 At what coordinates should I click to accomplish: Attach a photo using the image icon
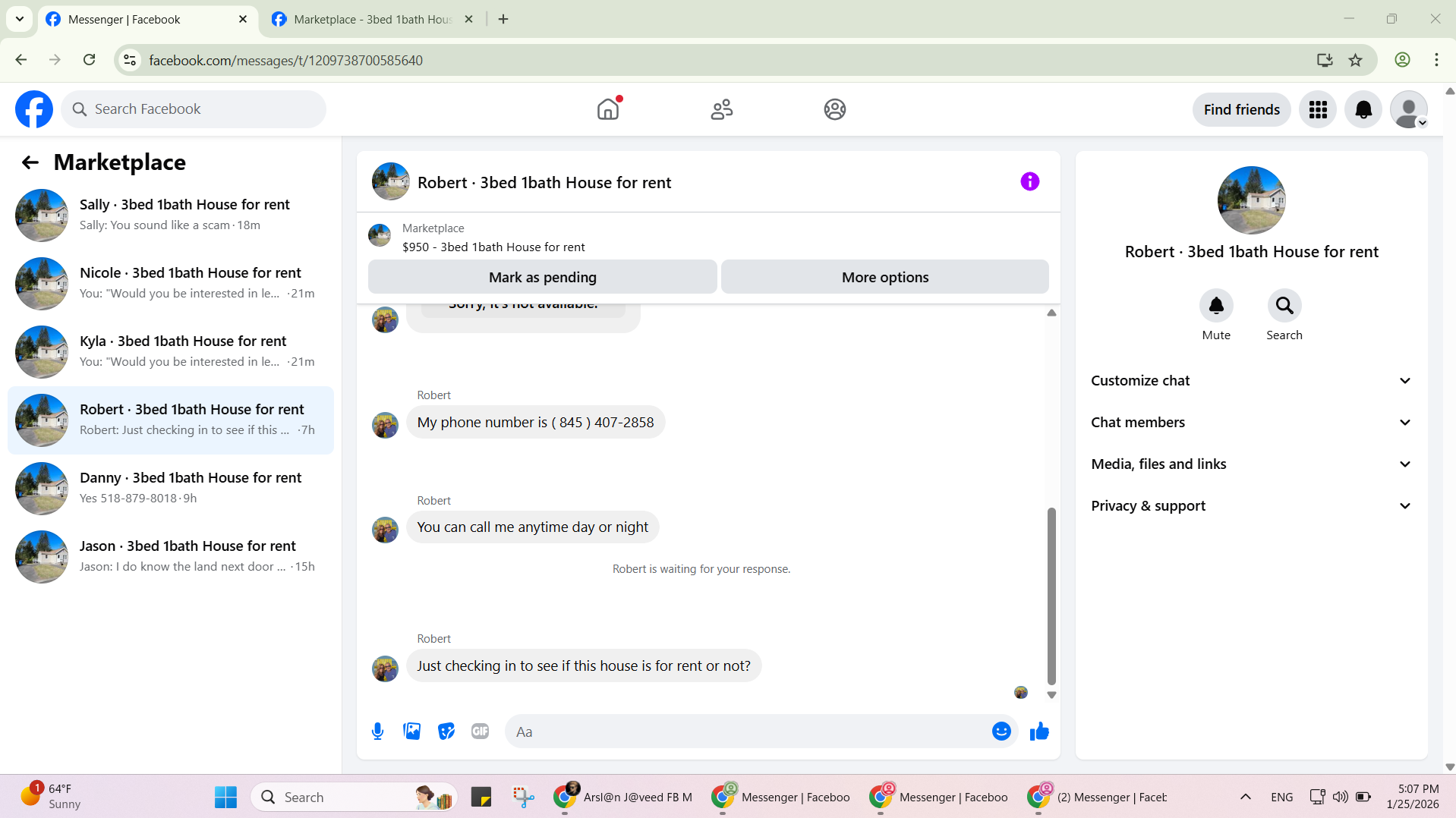(x=412, y=731)
